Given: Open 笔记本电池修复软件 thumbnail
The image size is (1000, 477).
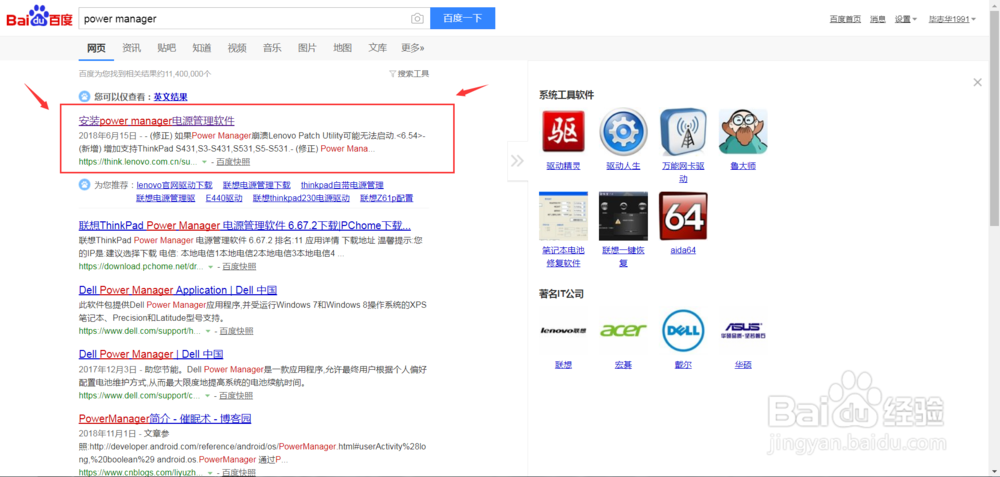Looking at the screenshot, I should point(563,216).
